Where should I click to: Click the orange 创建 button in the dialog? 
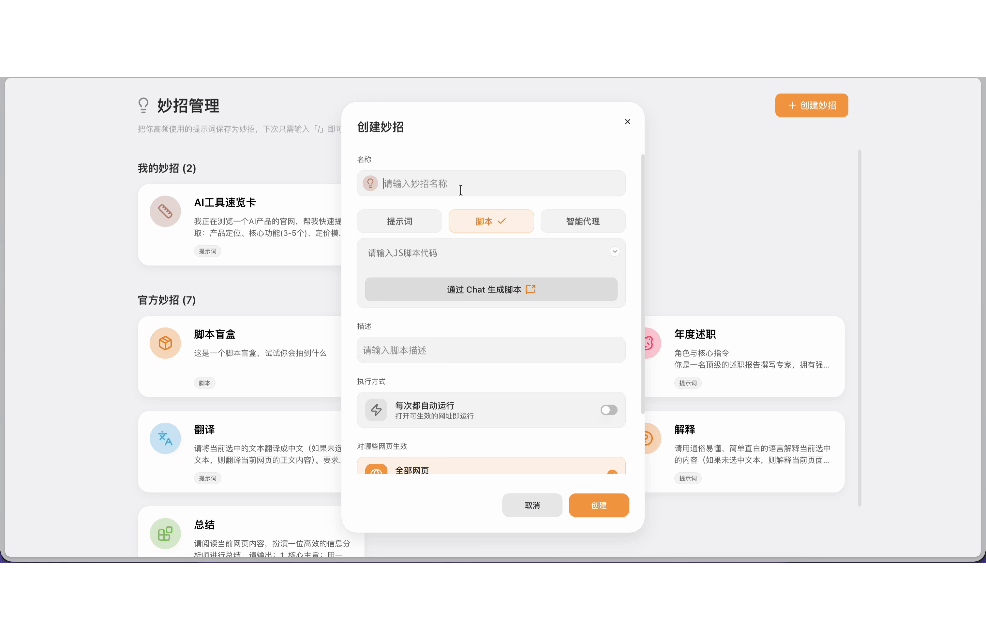pyautogui.click(x=599, y=505)
